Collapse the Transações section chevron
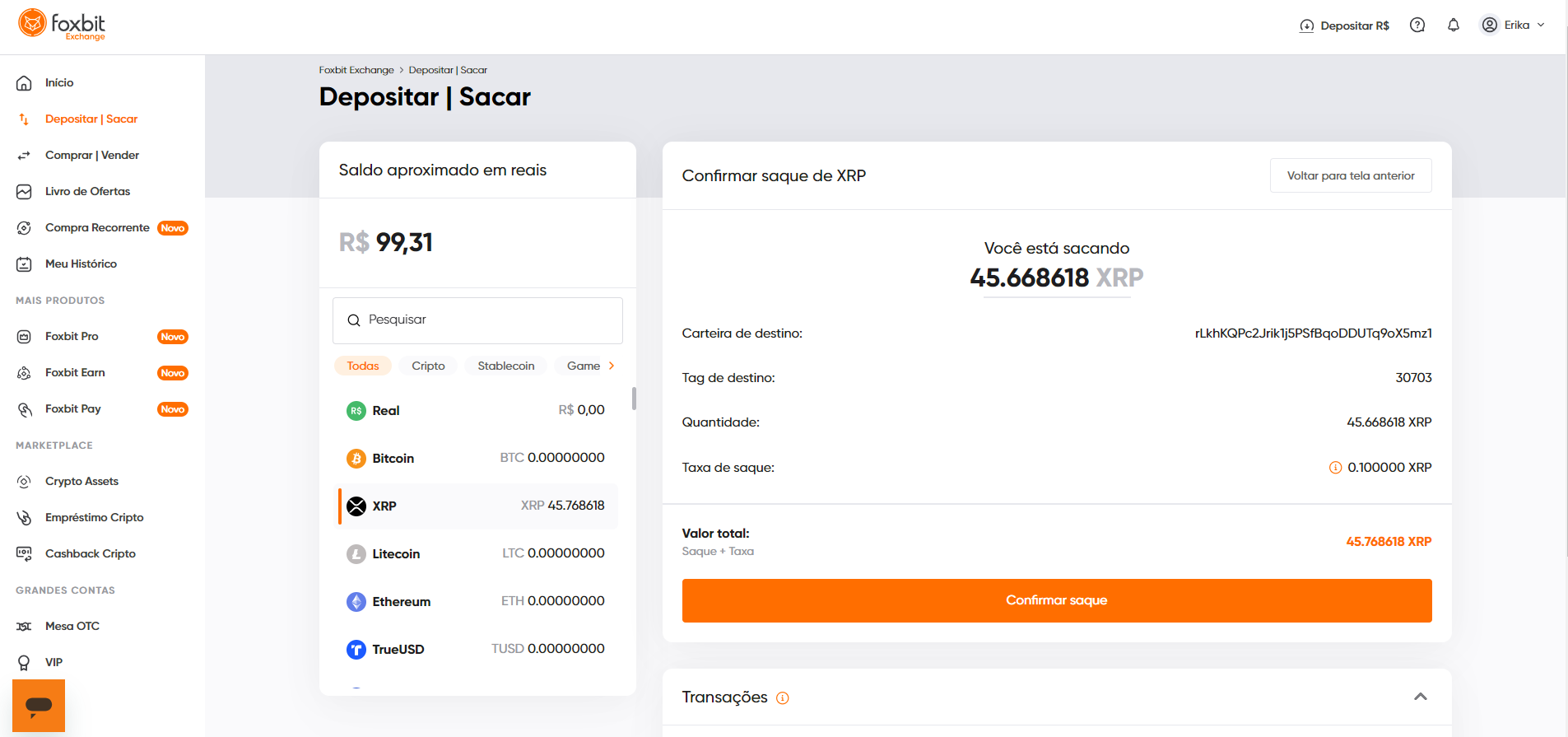1568x737 pixels. tap(1420, 697)
